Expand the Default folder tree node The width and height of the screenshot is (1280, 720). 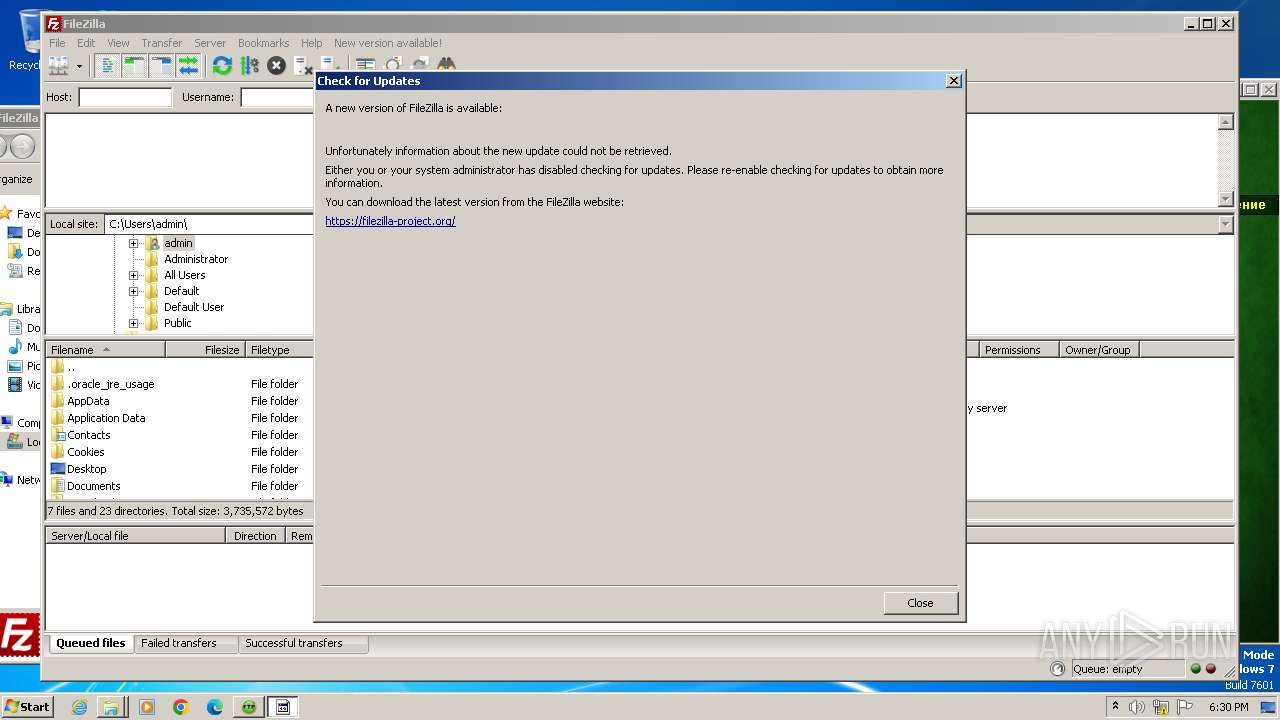coord(133,291)
